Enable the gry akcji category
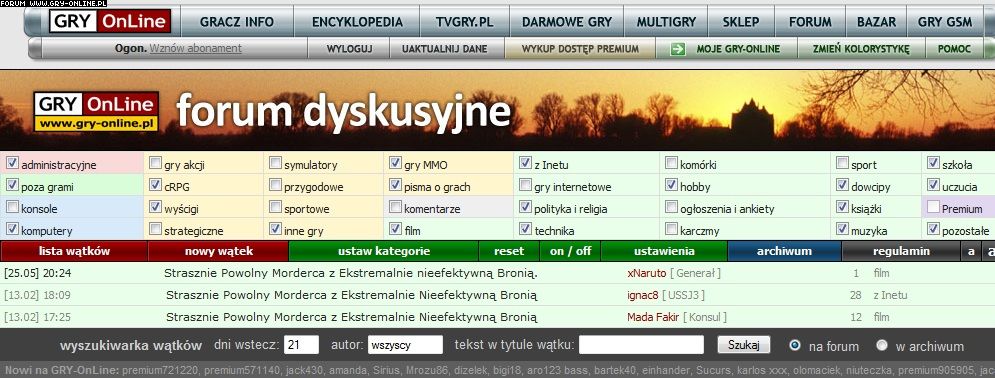 point(155,163)
